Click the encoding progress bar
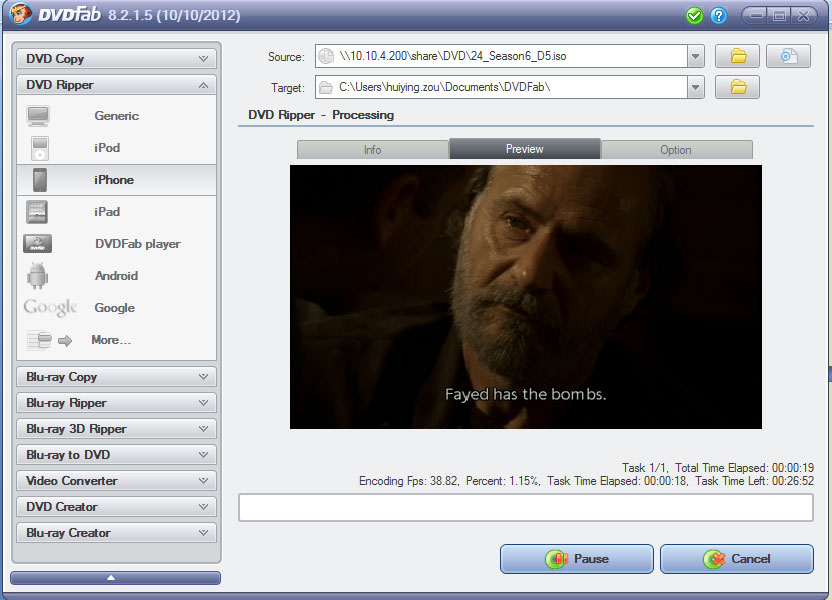The width and height of the screenshot is (832, 600). click(x=526, y=508)
